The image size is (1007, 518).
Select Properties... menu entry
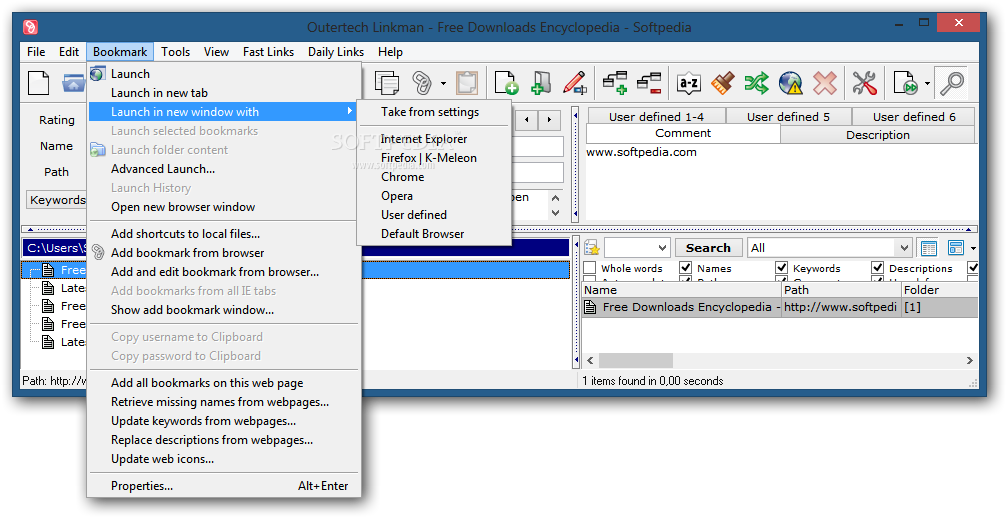tap(223, 486)
